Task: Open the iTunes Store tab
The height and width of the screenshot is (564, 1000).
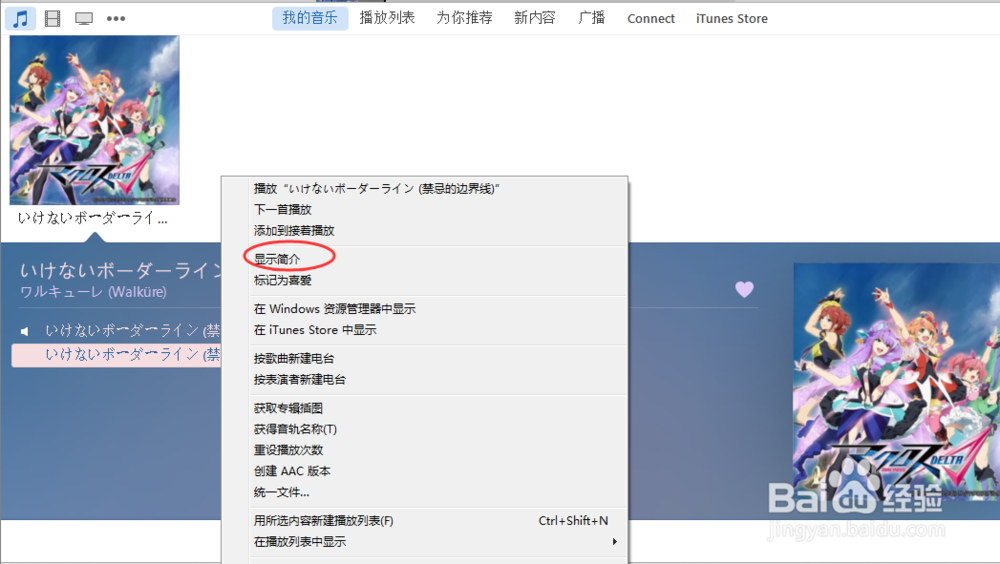Action: coord(732,19)
